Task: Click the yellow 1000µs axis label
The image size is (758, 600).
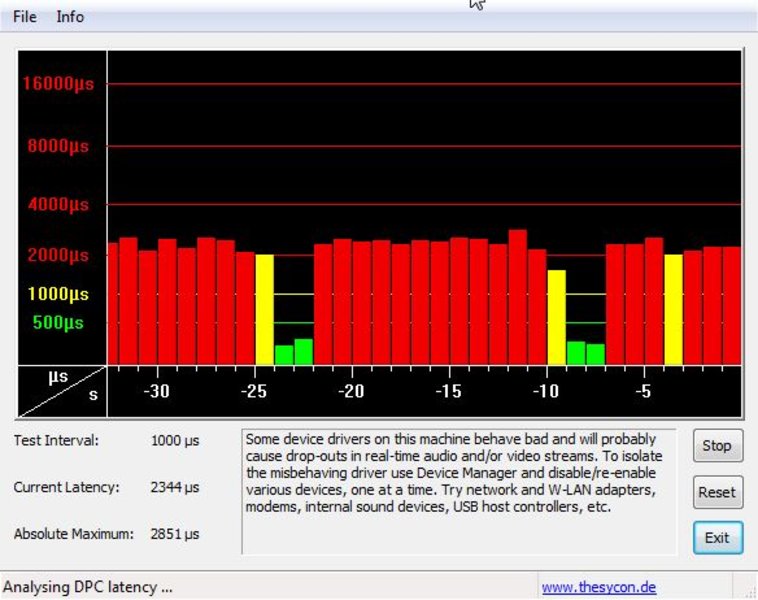Action: click(x=58, y=293)
